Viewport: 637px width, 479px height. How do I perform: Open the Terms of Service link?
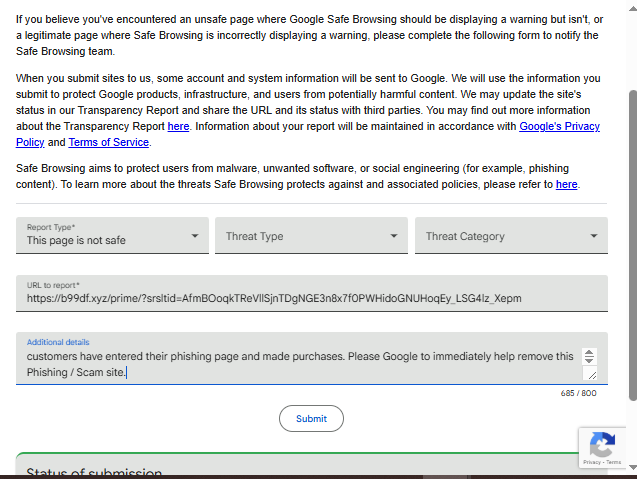pyautogui.click(x=108, y=142)
